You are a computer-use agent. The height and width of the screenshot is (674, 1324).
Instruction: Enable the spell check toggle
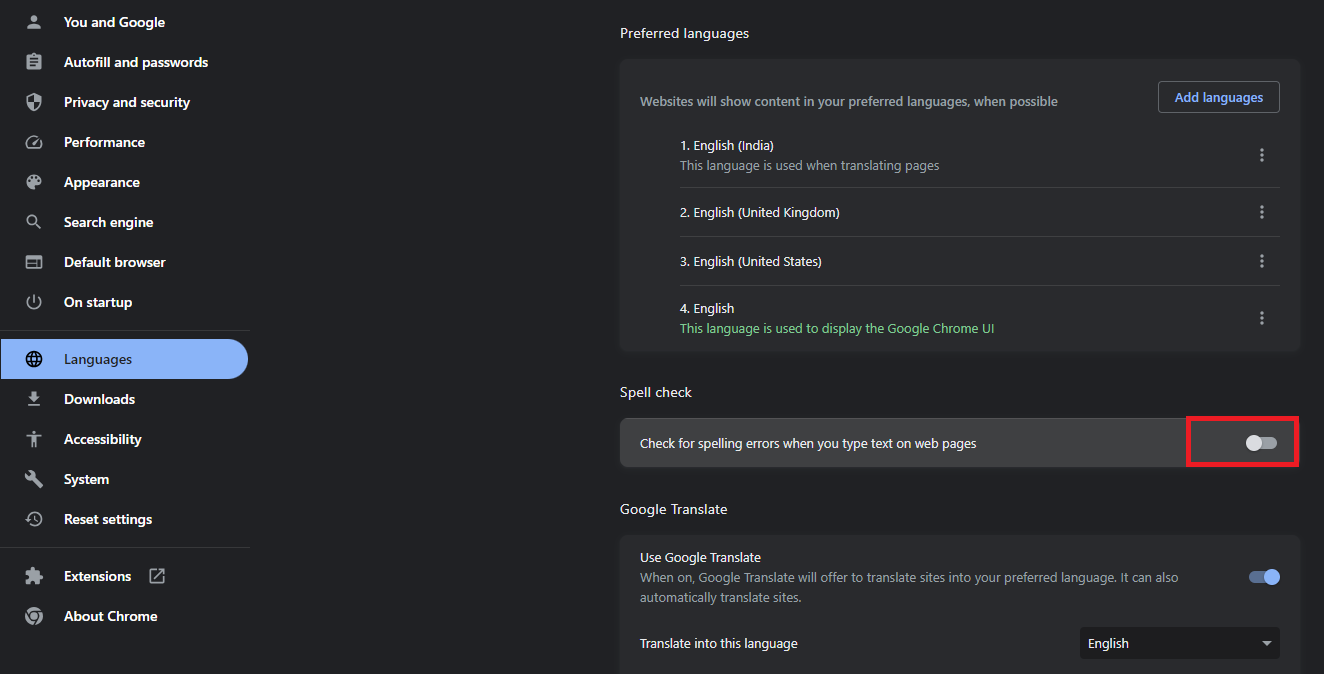click(1262, 443)
